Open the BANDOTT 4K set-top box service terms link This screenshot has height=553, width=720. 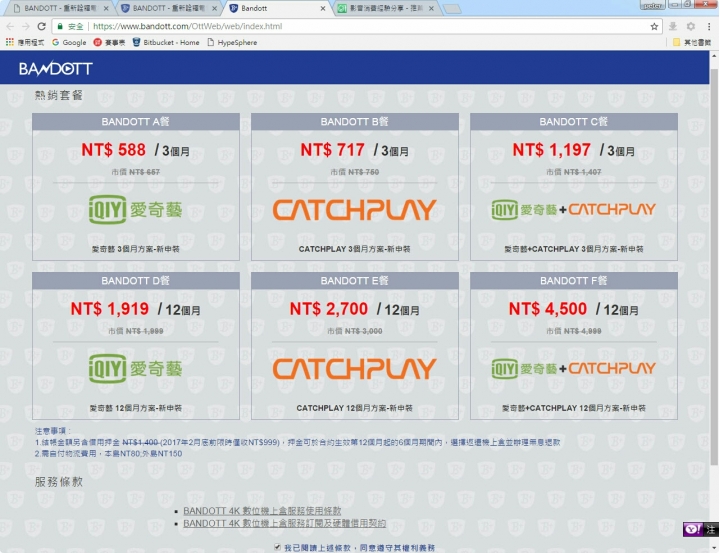click(262, 511)
